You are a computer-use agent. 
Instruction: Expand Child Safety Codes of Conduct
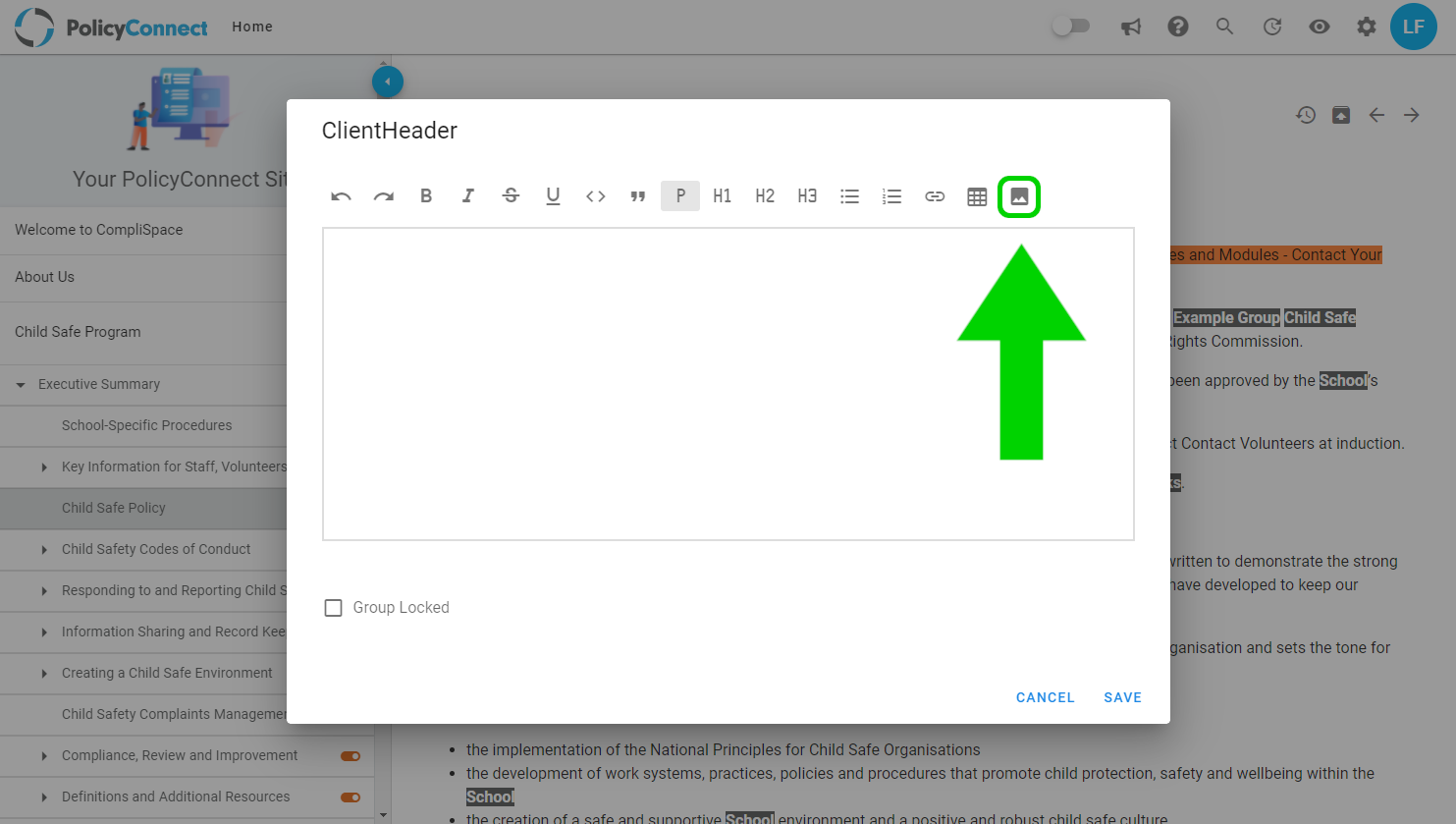pos(44,550)
